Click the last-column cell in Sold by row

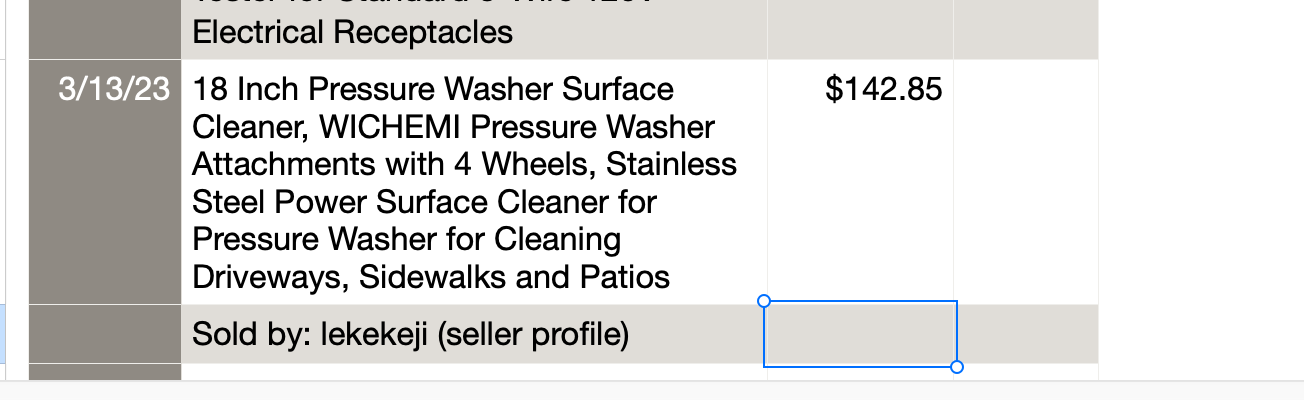pos(1028,334)
